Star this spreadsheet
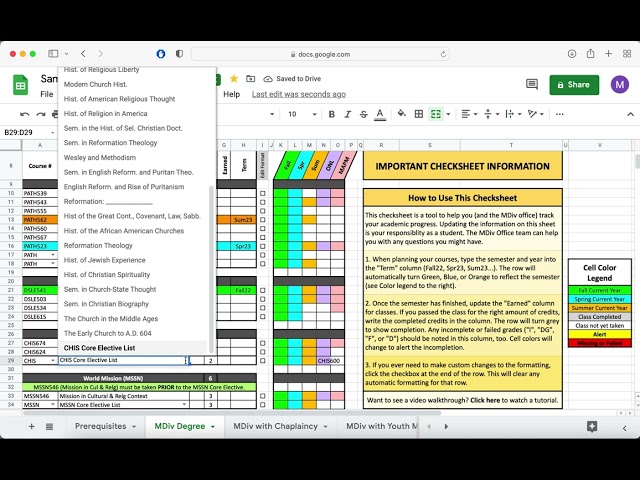 234,78
